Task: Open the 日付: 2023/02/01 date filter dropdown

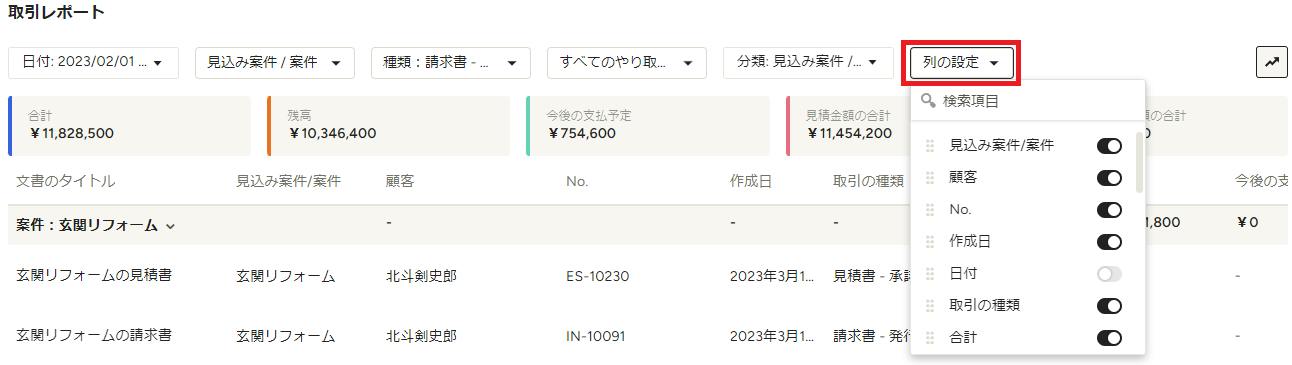Action: pyautogui.click(x=93, y=62)
